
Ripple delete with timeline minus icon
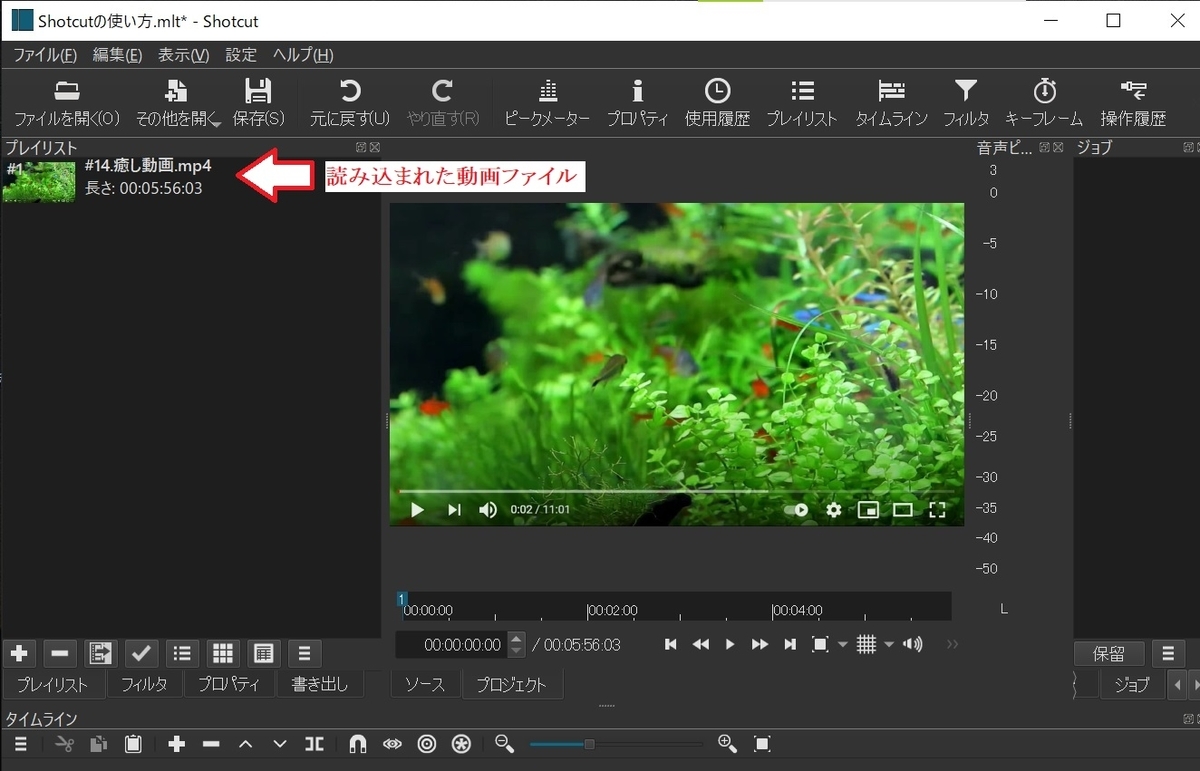[211, 744]
